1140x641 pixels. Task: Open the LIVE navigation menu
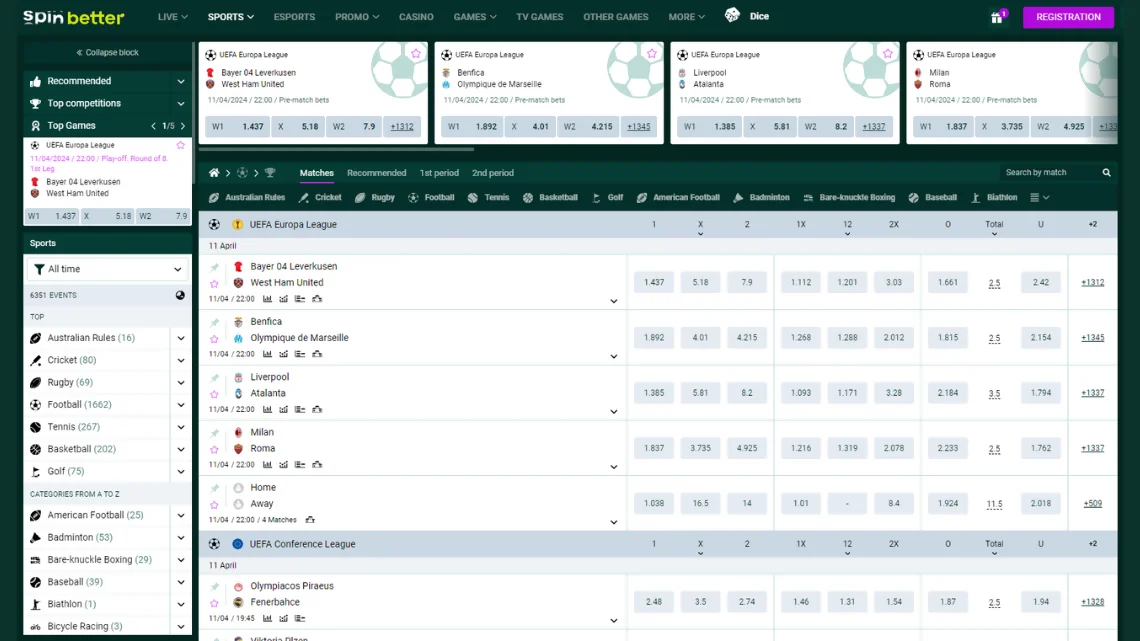172,17
